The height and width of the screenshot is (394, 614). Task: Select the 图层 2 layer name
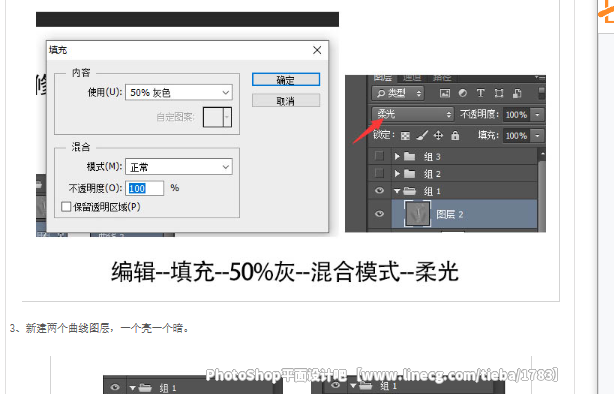(450, 214)
